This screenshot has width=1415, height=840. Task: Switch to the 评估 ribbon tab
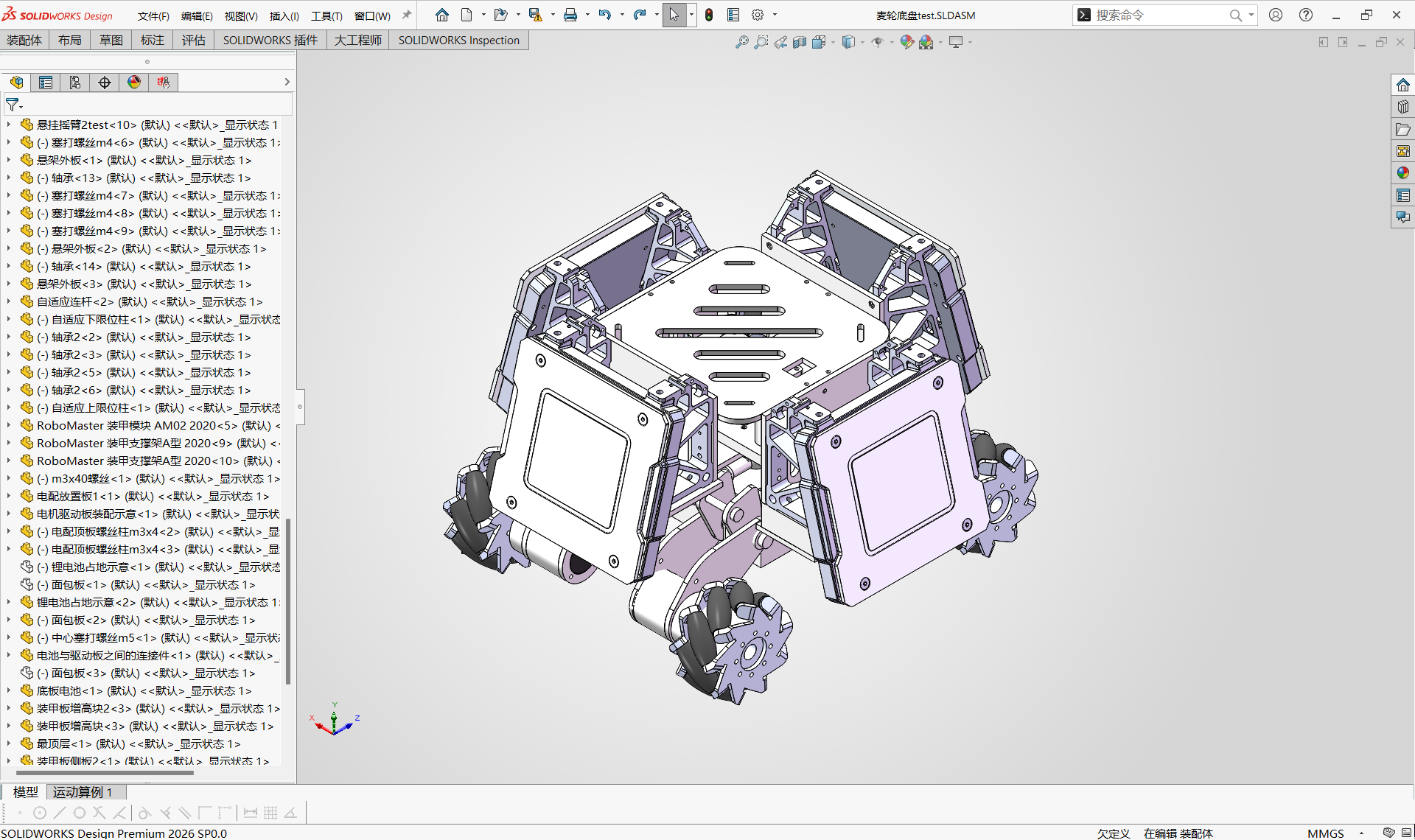coord(194,41)
